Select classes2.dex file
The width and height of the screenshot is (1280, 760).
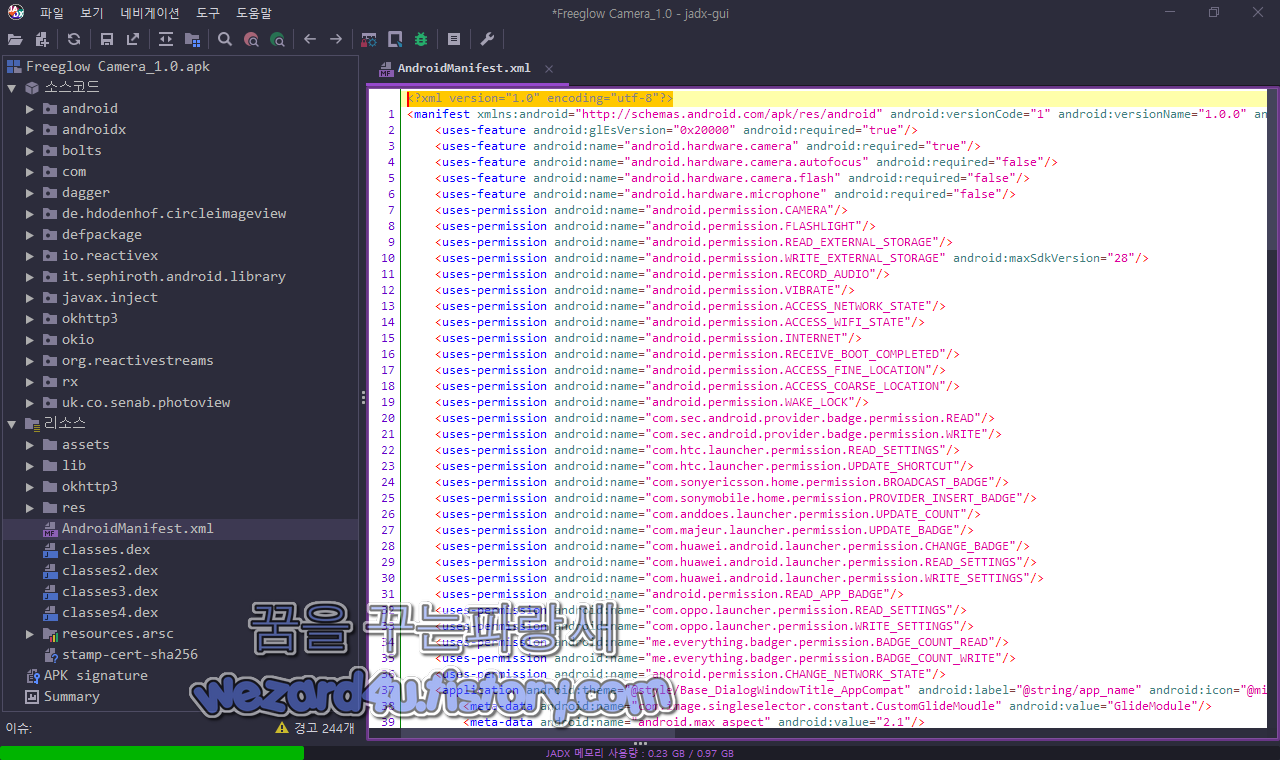(x=100, y=570)
